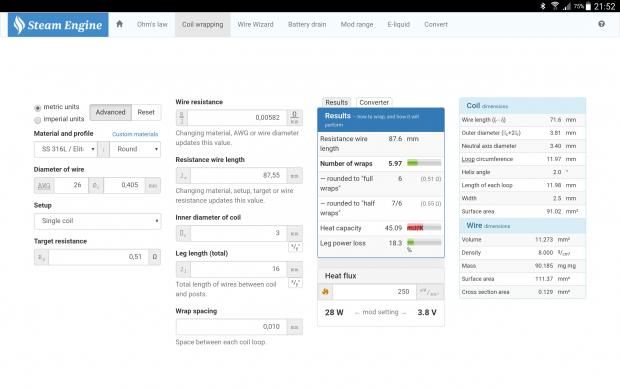Open Mod range tab
This screenshot has width=620, height=388.
357,25
